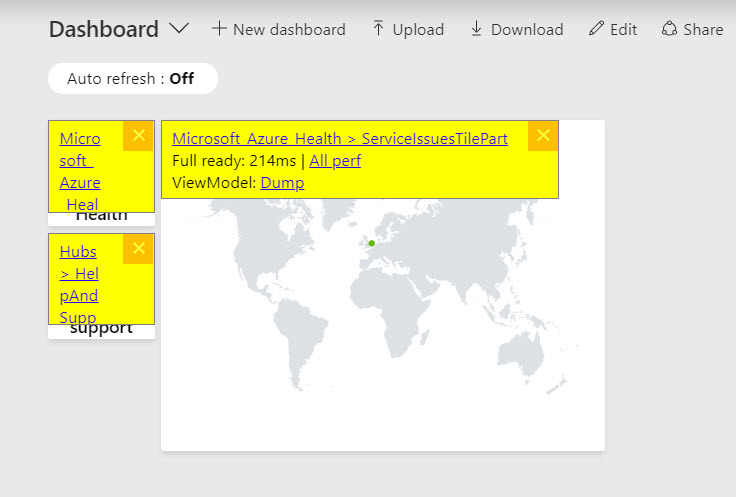Click the Share dashboard button
The height and width of the screenshot is (497, 736).
(692, 30)
